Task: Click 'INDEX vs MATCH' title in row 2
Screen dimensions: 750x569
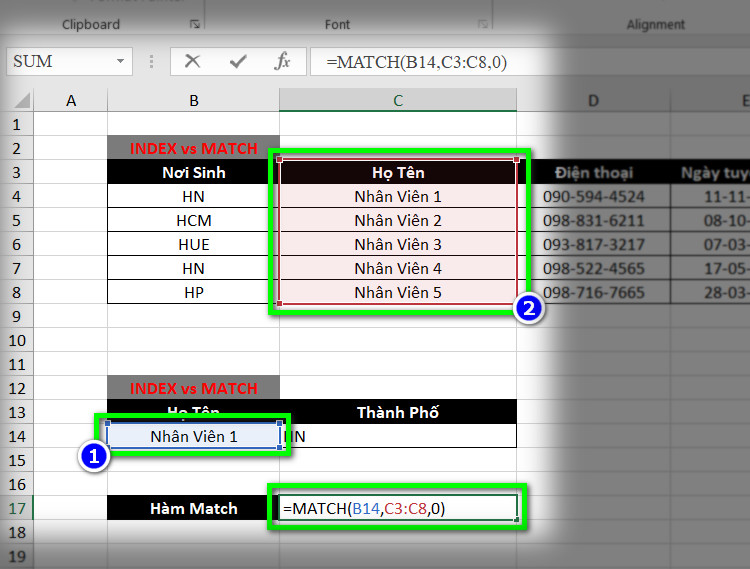Action: pos(194,148)
